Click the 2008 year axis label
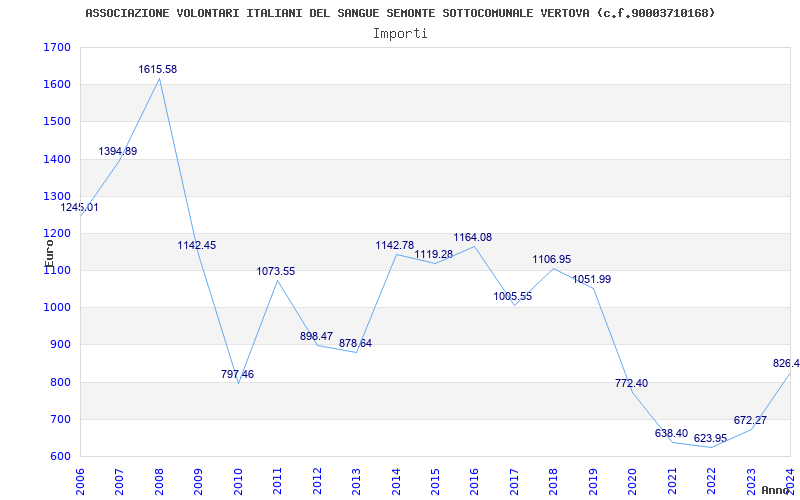 [159, 482]
